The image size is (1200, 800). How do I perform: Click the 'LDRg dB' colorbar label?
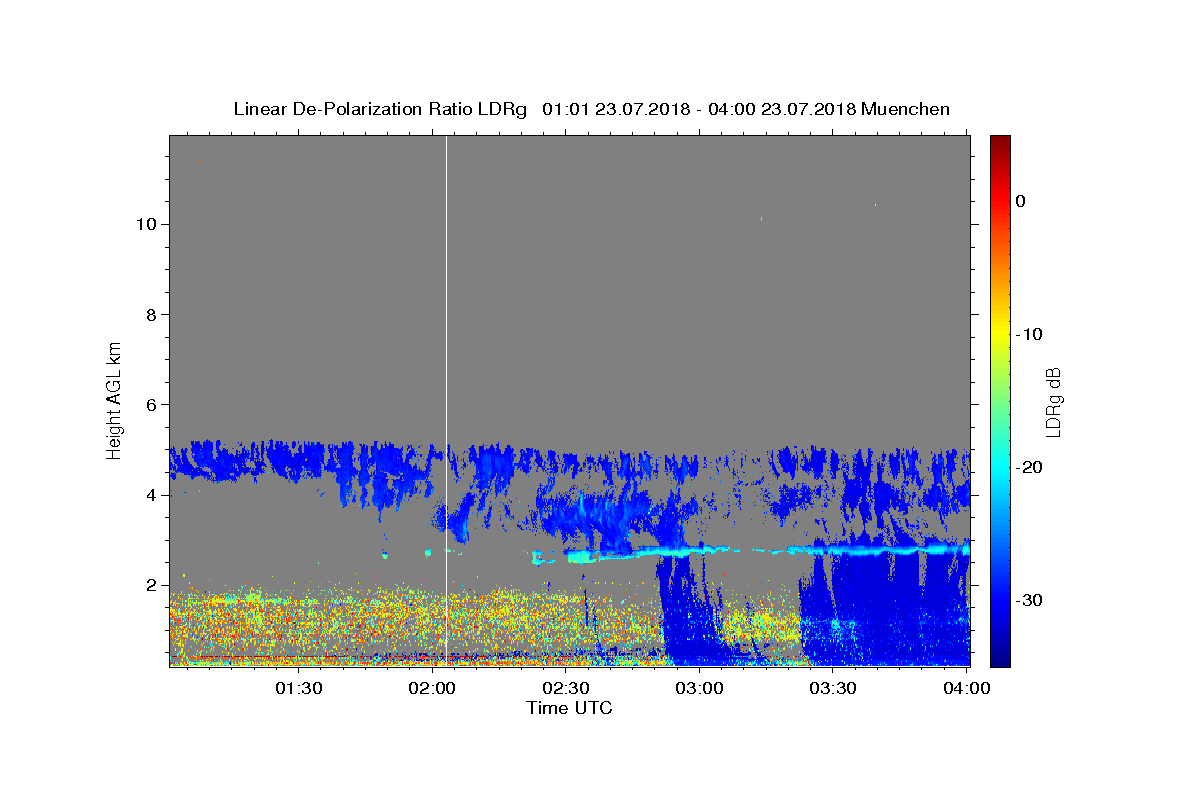(1053, 402)
